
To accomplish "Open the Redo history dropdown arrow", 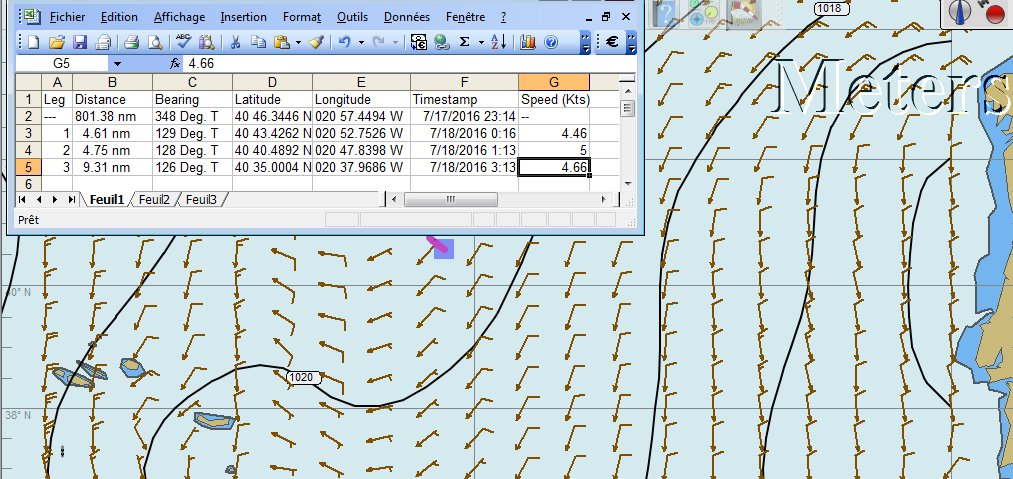I will pyautogui.click(x=395, y=43).
